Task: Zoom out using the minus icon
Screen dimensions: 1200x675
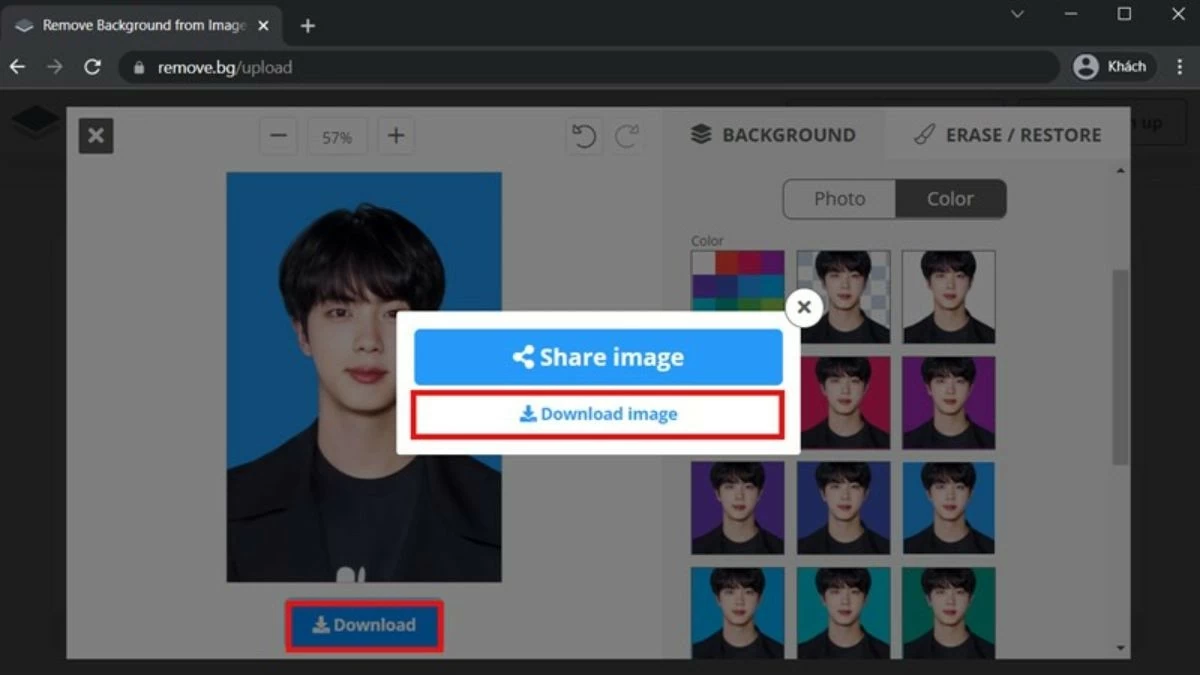Action: [x=278, y=136]
